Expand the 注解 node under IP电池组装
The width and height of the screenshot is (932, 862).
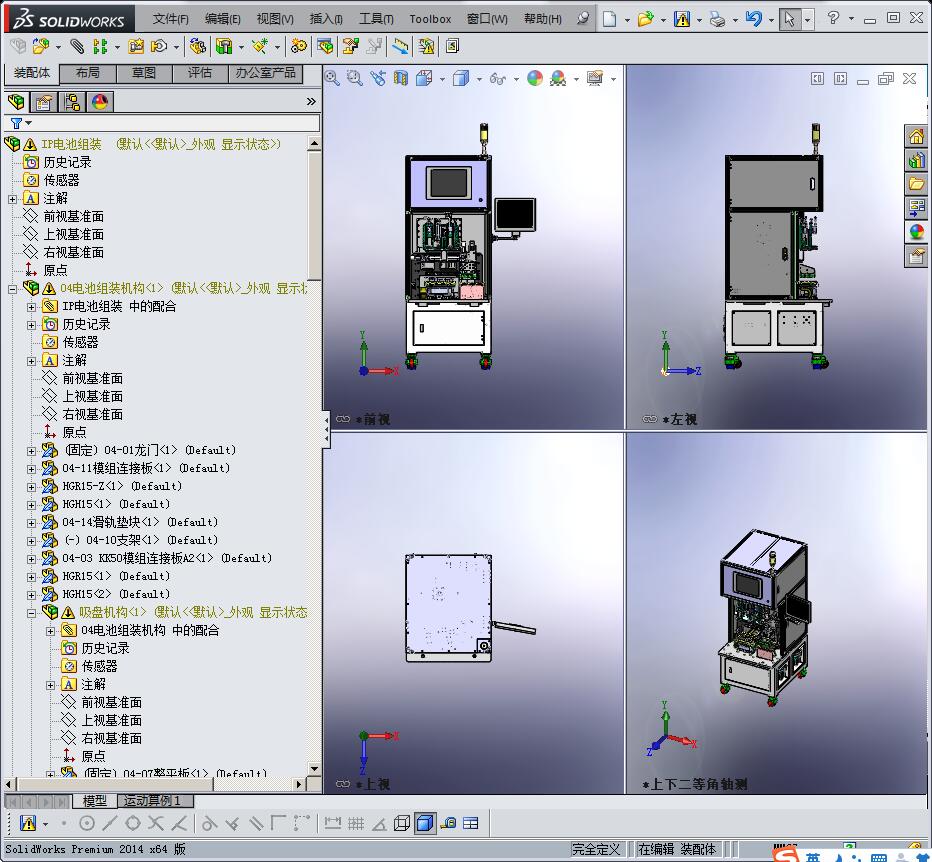[x=12, y=199]
